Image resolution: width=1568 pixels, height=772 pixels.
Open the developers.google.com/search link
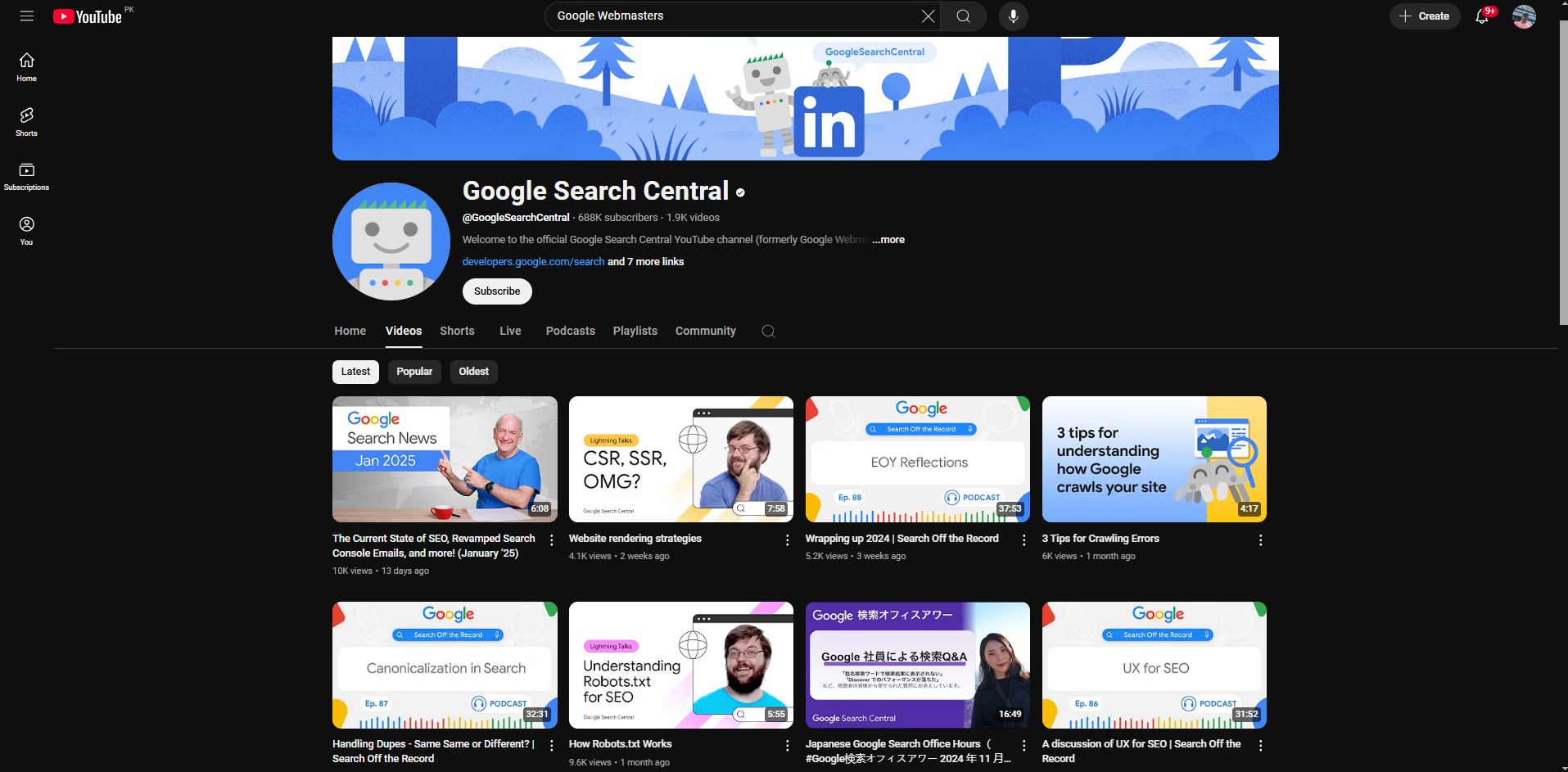tap(532, 261)
